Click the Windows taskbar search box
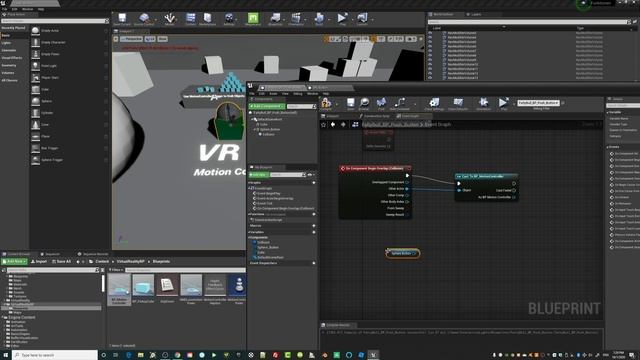The width and height of the screenshot is (640, 360). [55, 355]
